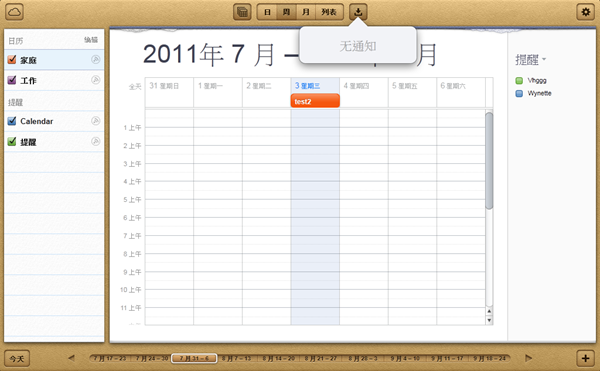Open the iCloud home cloud icon

pyautogui.click(x=15, y=12)
